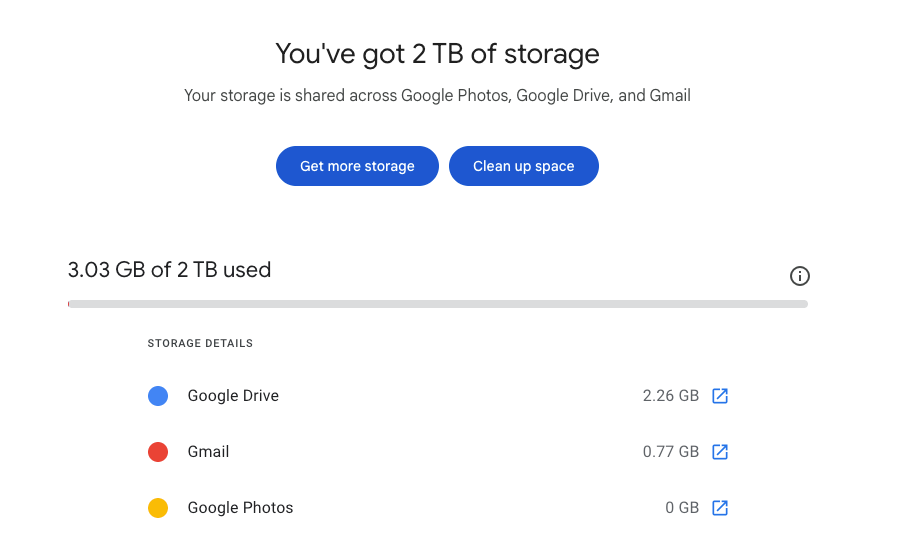The image size is (897, 545).
Task: Click the 0 GB Photos usage value
Action: pyautogui.click(x=681, y=508)
